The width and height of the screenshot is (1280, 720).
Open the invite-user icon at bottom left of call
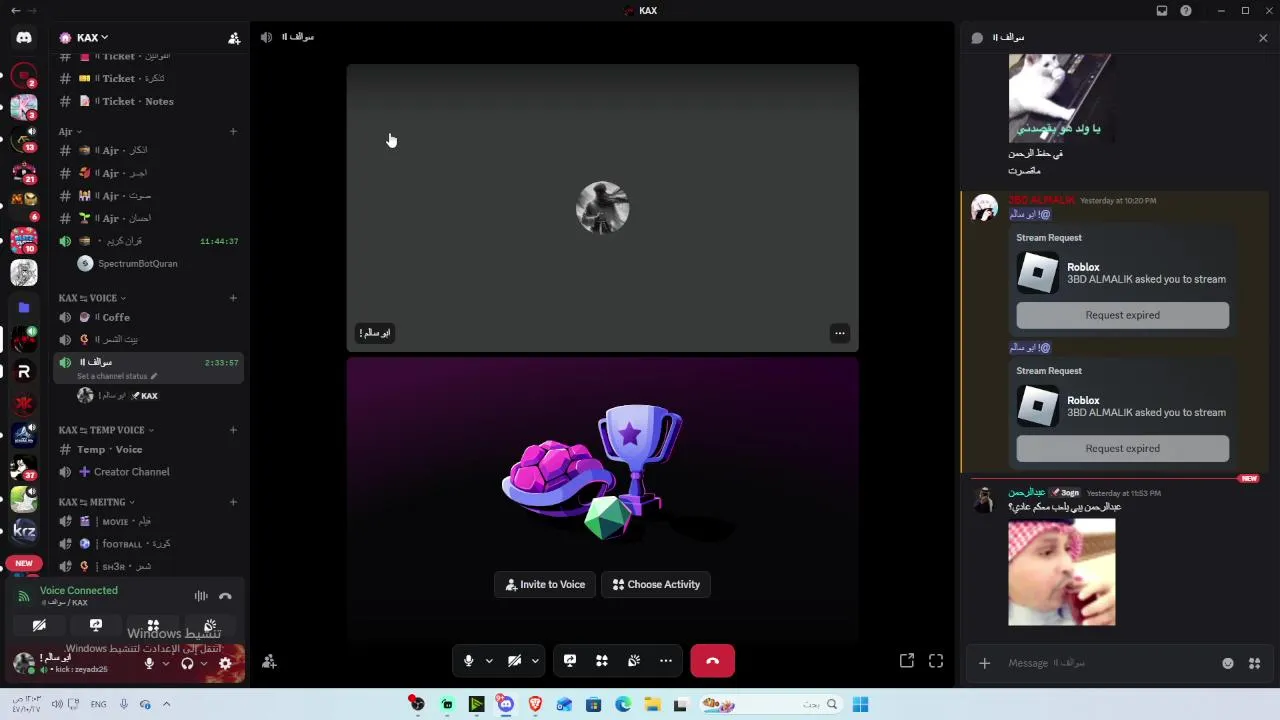pyautogui.click(x=269, y=661)
